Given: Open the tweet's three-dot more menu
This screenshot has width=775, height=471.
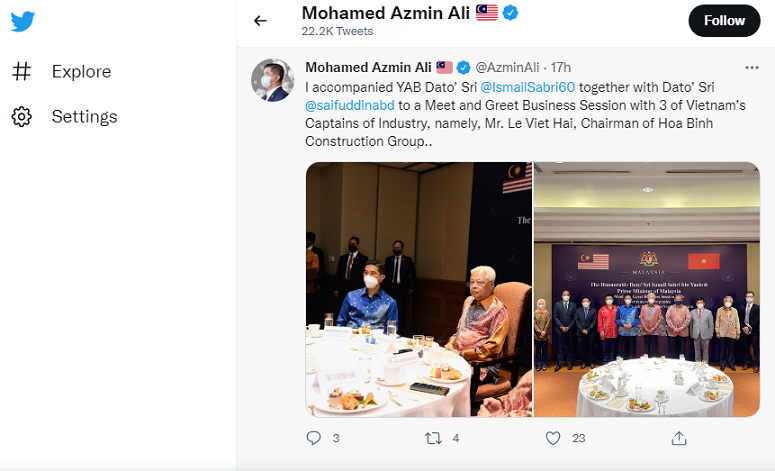Looking at the screenshot, I should tap(751, 67).
